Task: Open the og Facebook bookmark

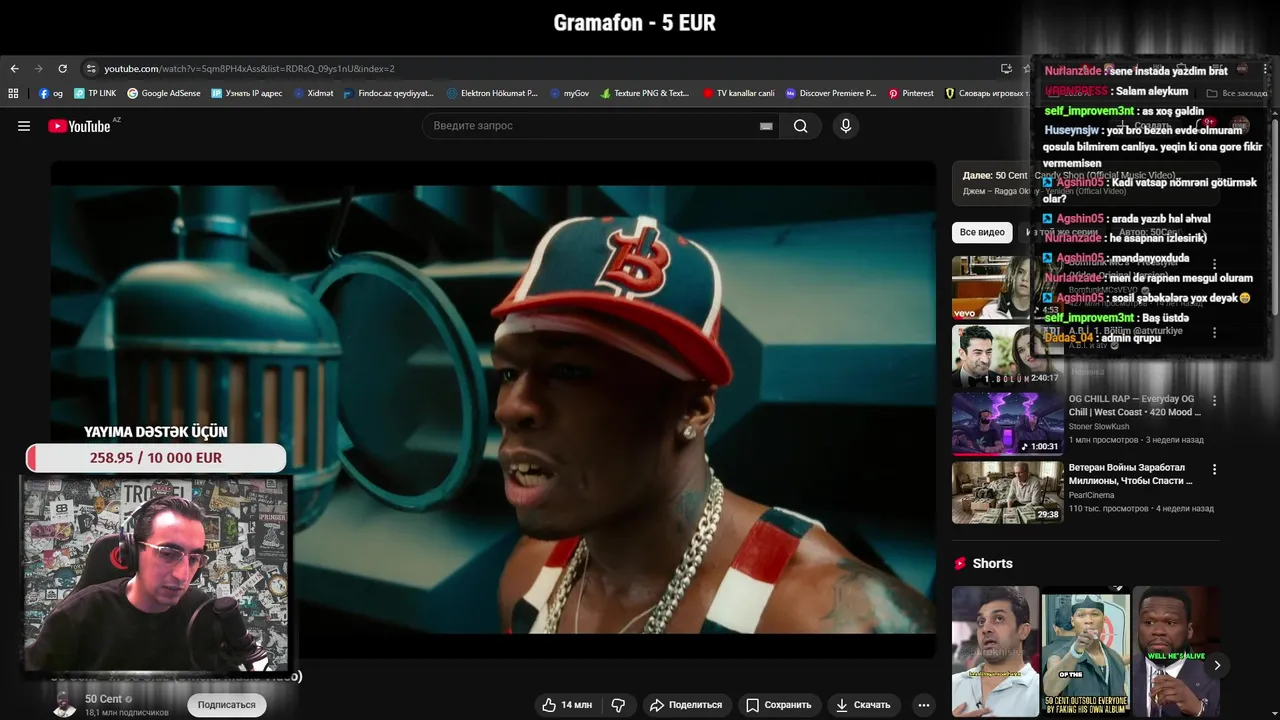Action: (x=51, y=93)
